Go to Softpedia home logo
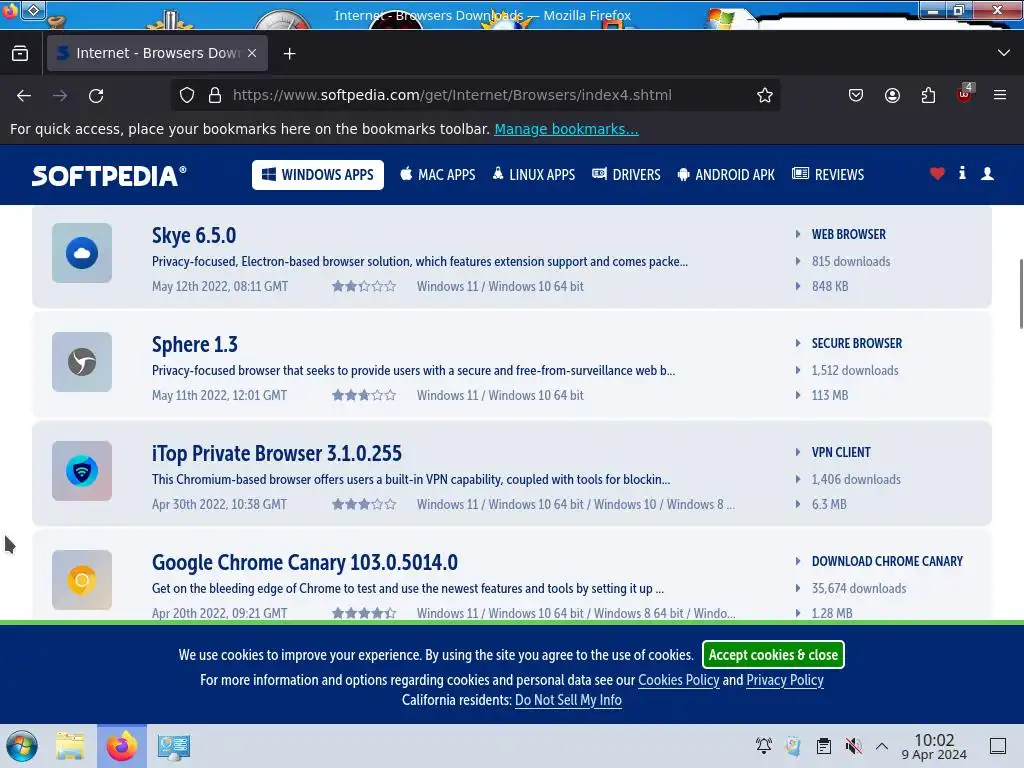This screenshot has width=1024, height=768. [109, 175]
